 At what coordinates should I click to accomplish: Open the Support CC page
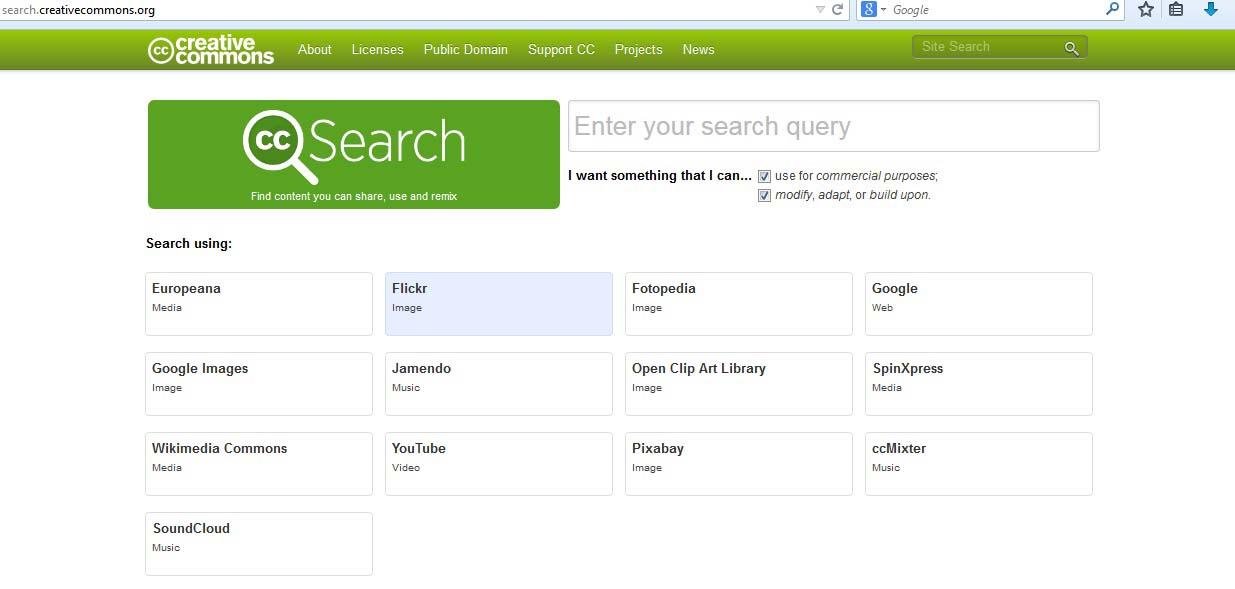pyautogui.click(x=561, y=49)
